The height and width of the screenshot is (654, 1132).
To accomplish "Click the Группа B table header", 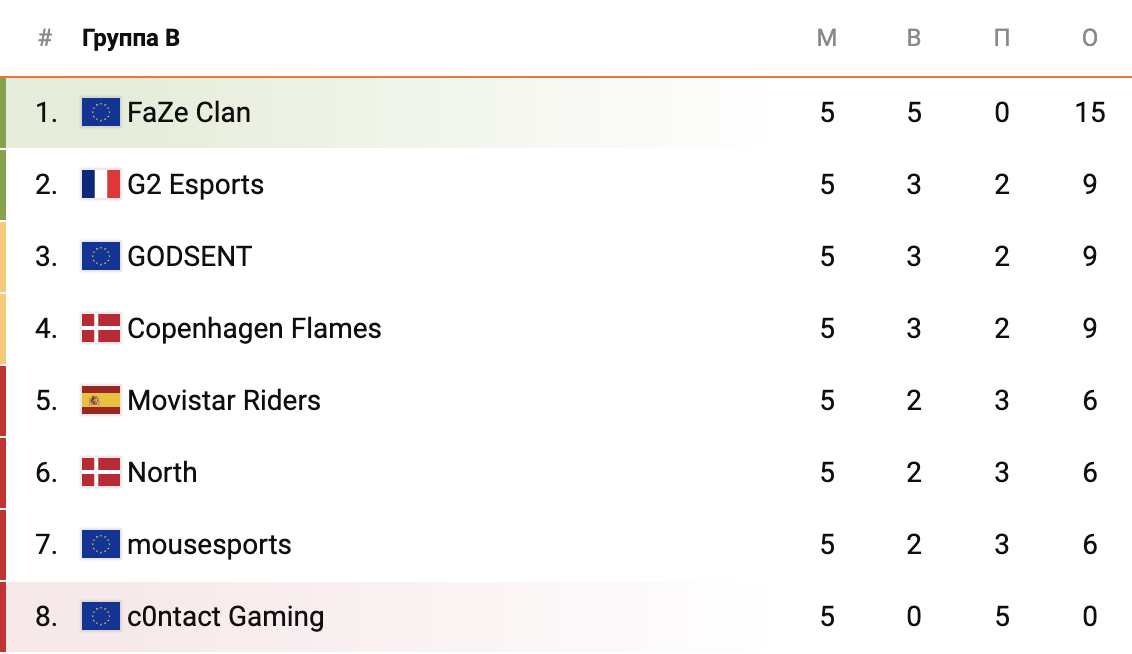I will [131, 39].
